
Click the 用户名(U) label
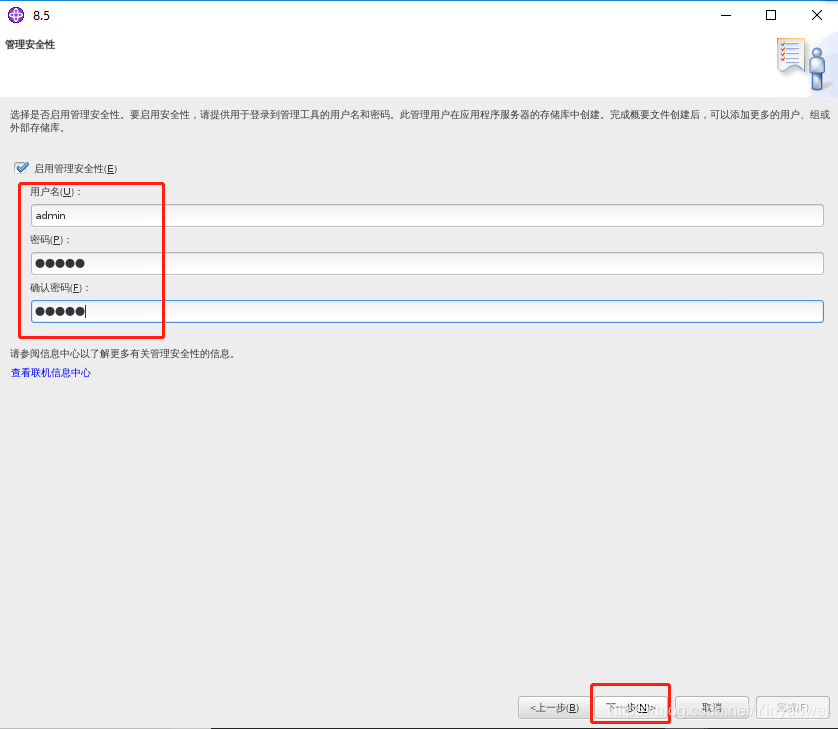(x=55, y=191)
